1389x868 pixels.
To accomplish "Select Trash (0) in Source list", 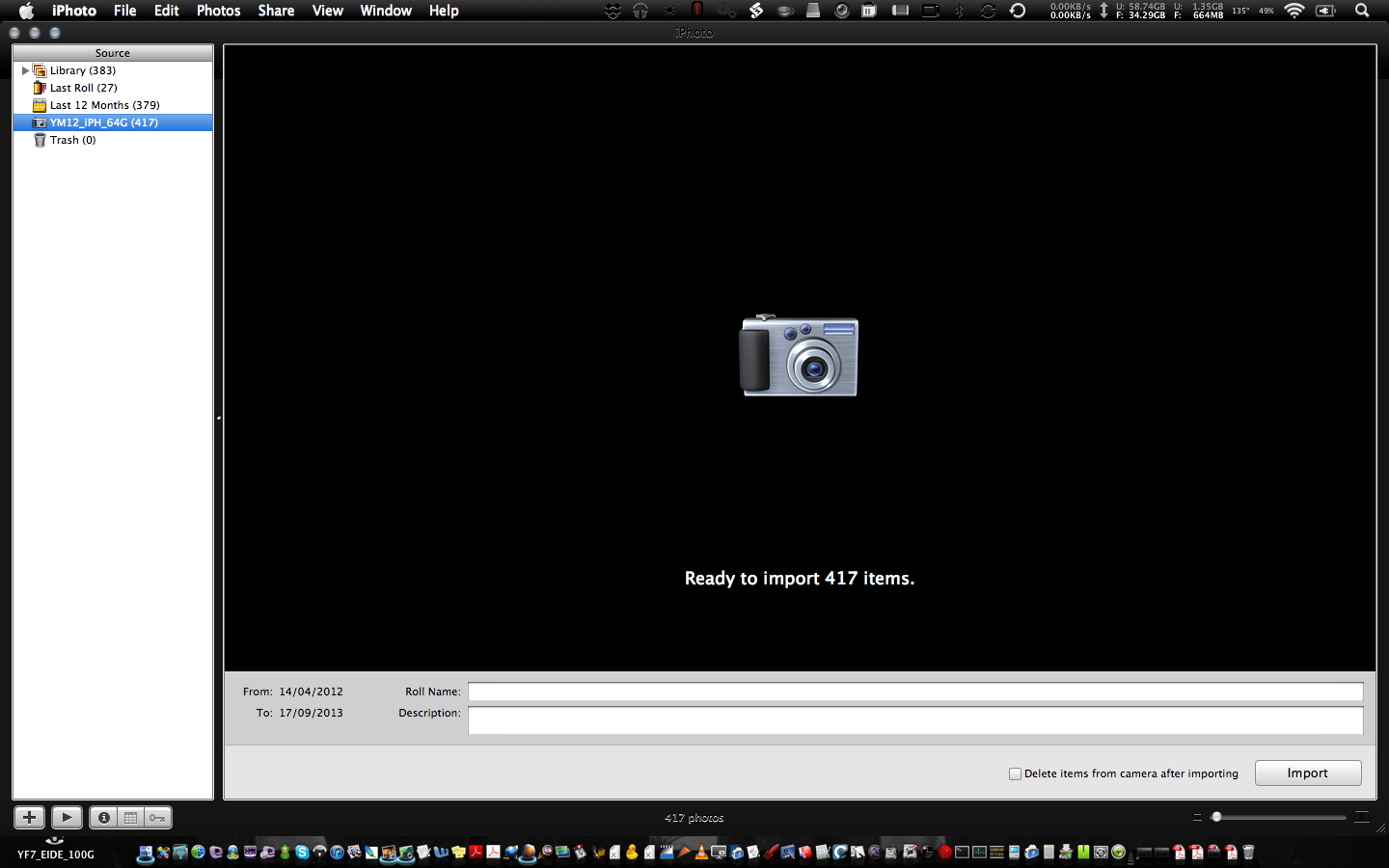I will (113, 140).
